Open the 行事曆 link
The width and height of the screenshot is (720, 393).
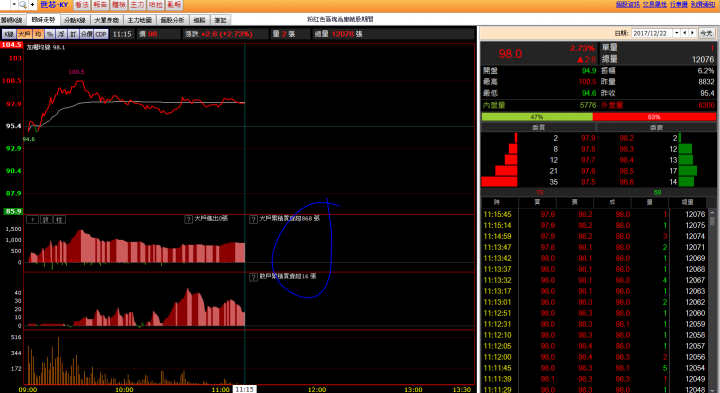tap(679, 4)
